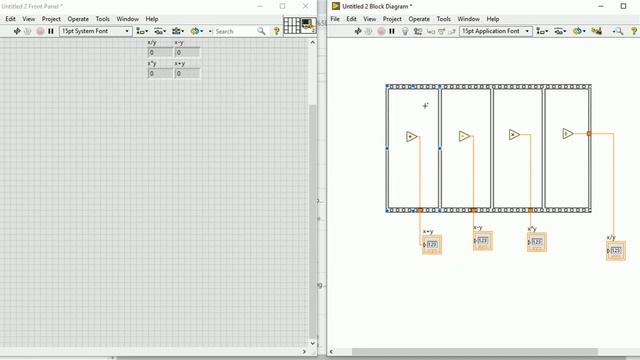Click Front Panel vertical scrollbar thumb
640x360 pixels.
tap(313, 220)
